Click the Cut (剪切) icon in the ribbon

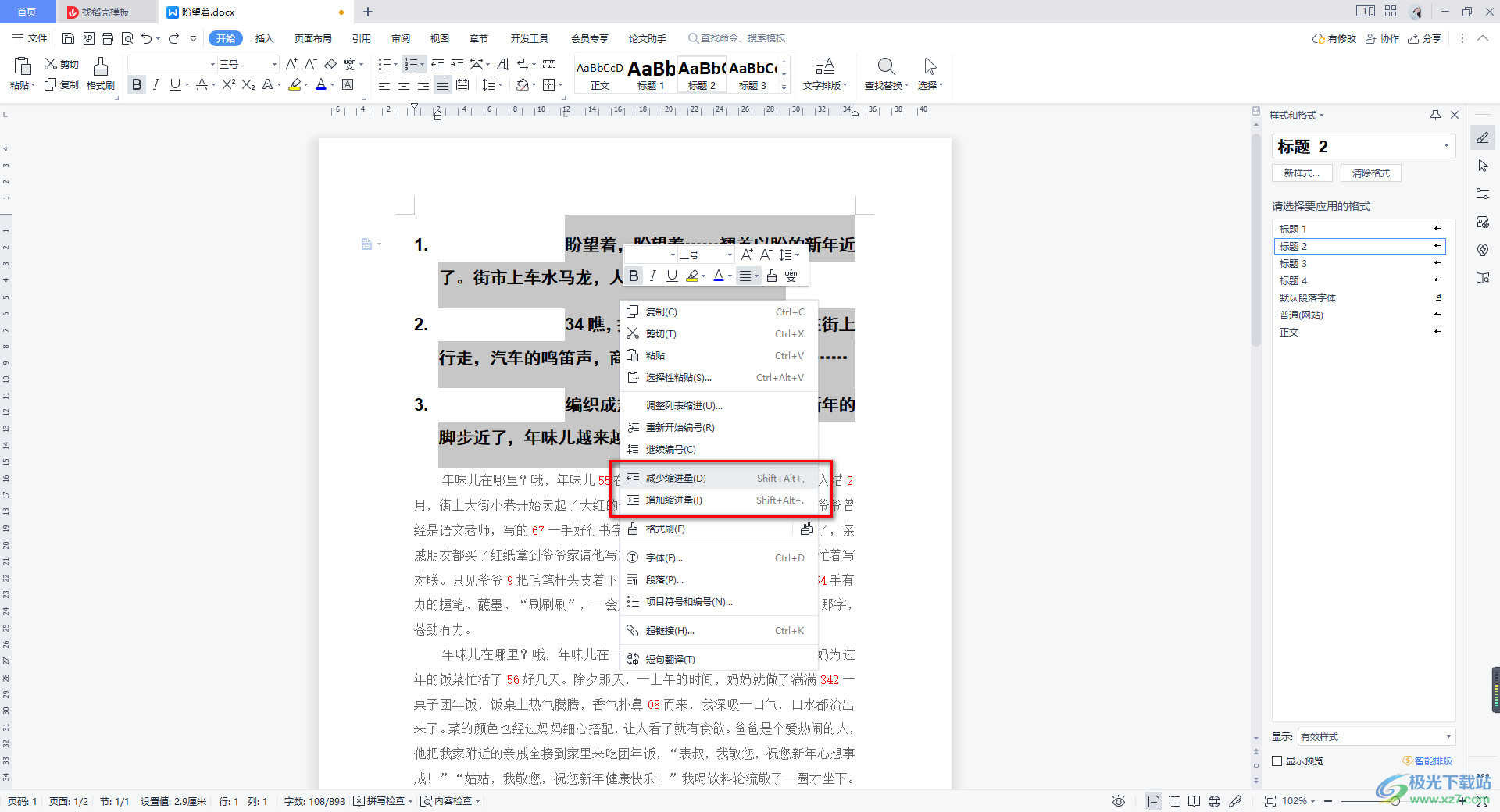click(x=51, y=64)
